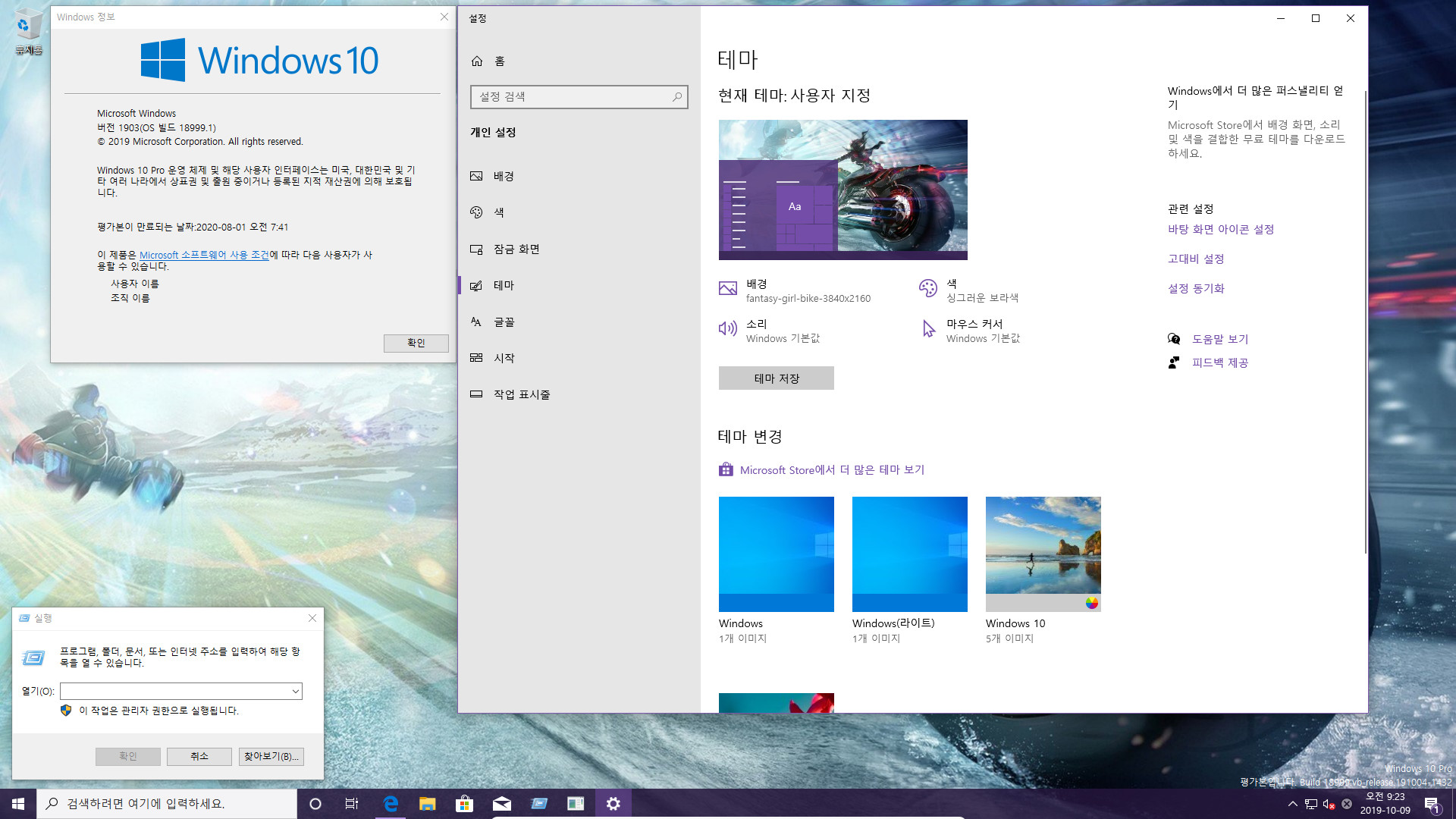Click 확인 in Windows 정보 dialog
The image size is (1456, 819).
(x=416, y=343)
